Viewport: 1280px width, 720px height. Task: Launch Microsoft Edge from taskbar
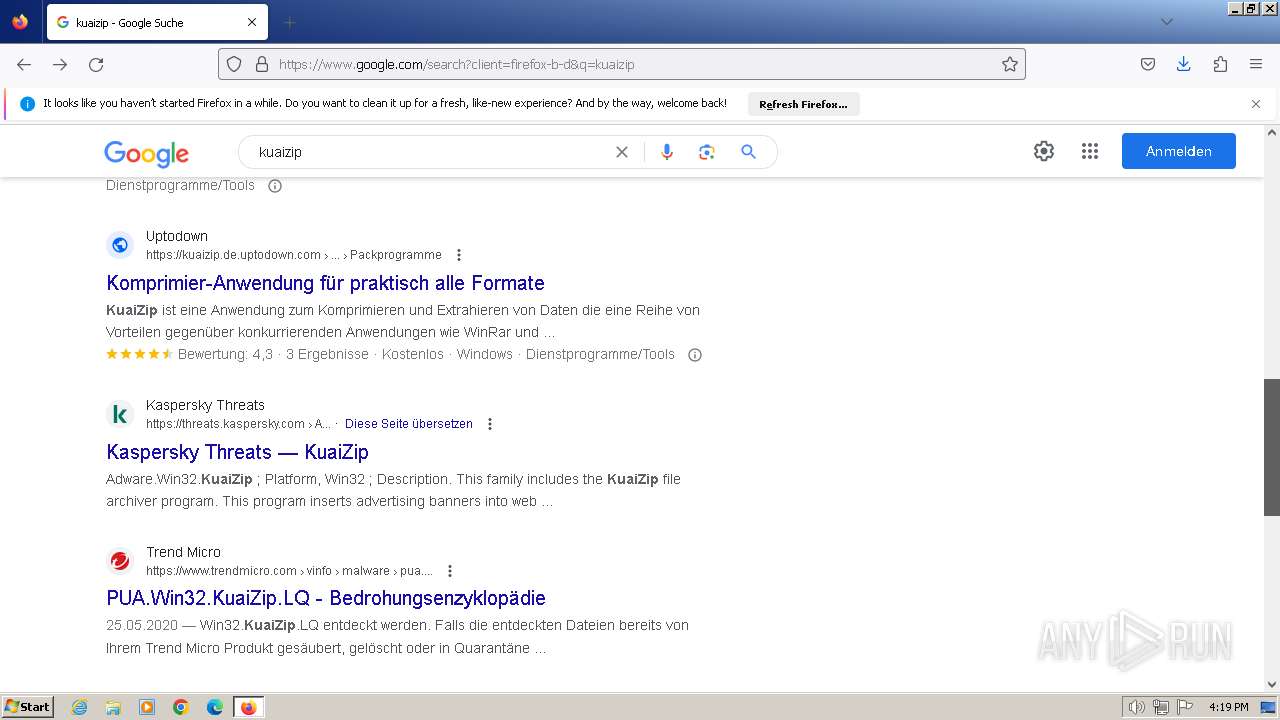click(x=215, y=707)
